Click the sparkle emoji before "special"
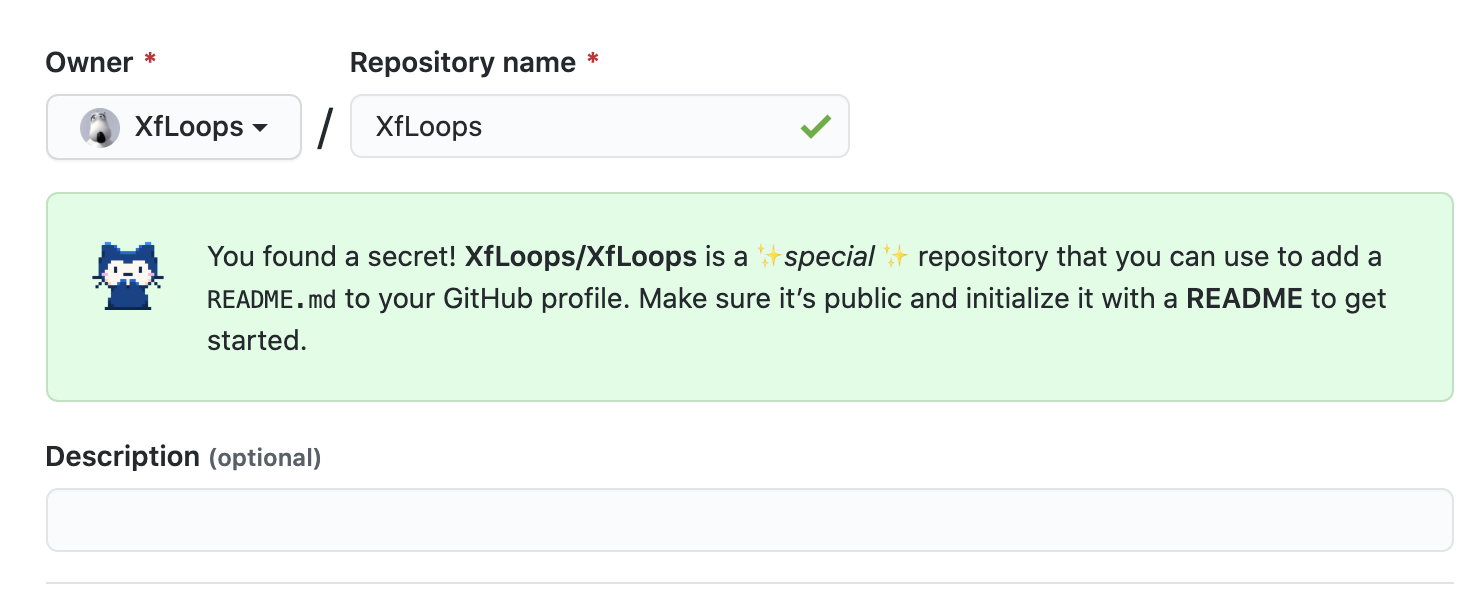This screenshot has height=594, width=1480. pos(769,257)
